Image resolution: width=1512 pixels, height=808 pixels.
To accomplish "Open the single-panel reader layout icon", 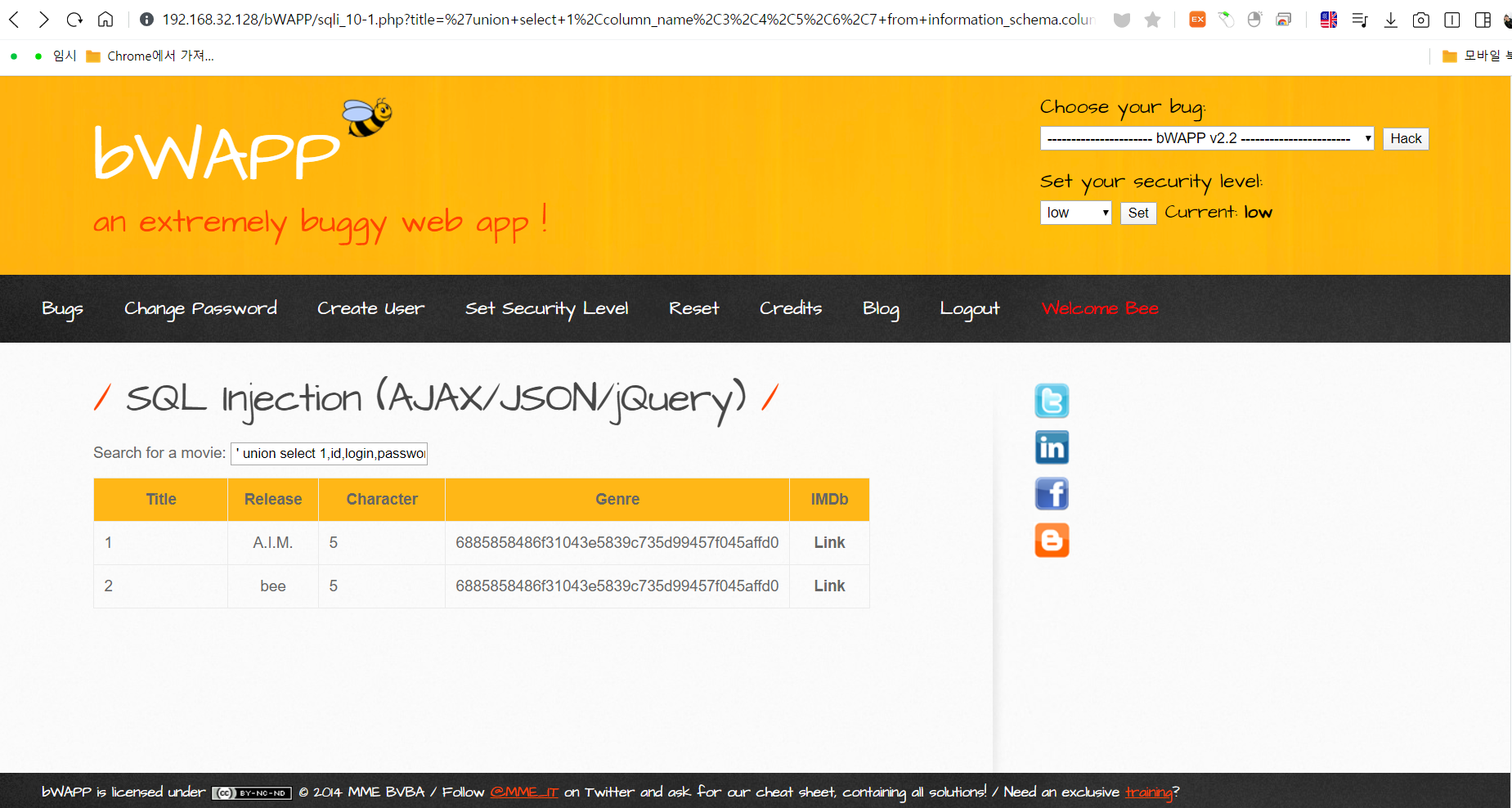I will tap(1452, 20).
